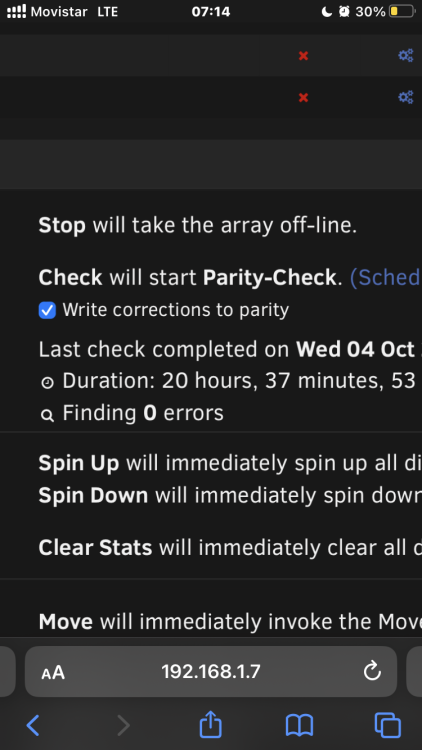Viewport: 422px width, 750px height.
Task: Reload the page with the refresh icon
Action: (372, 672)
